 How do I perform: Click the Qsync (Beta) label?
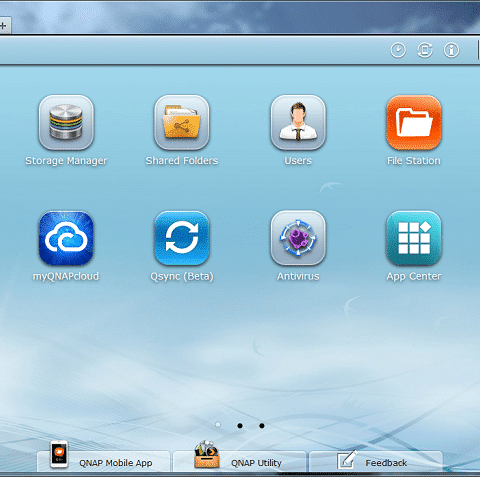point(182,276)
